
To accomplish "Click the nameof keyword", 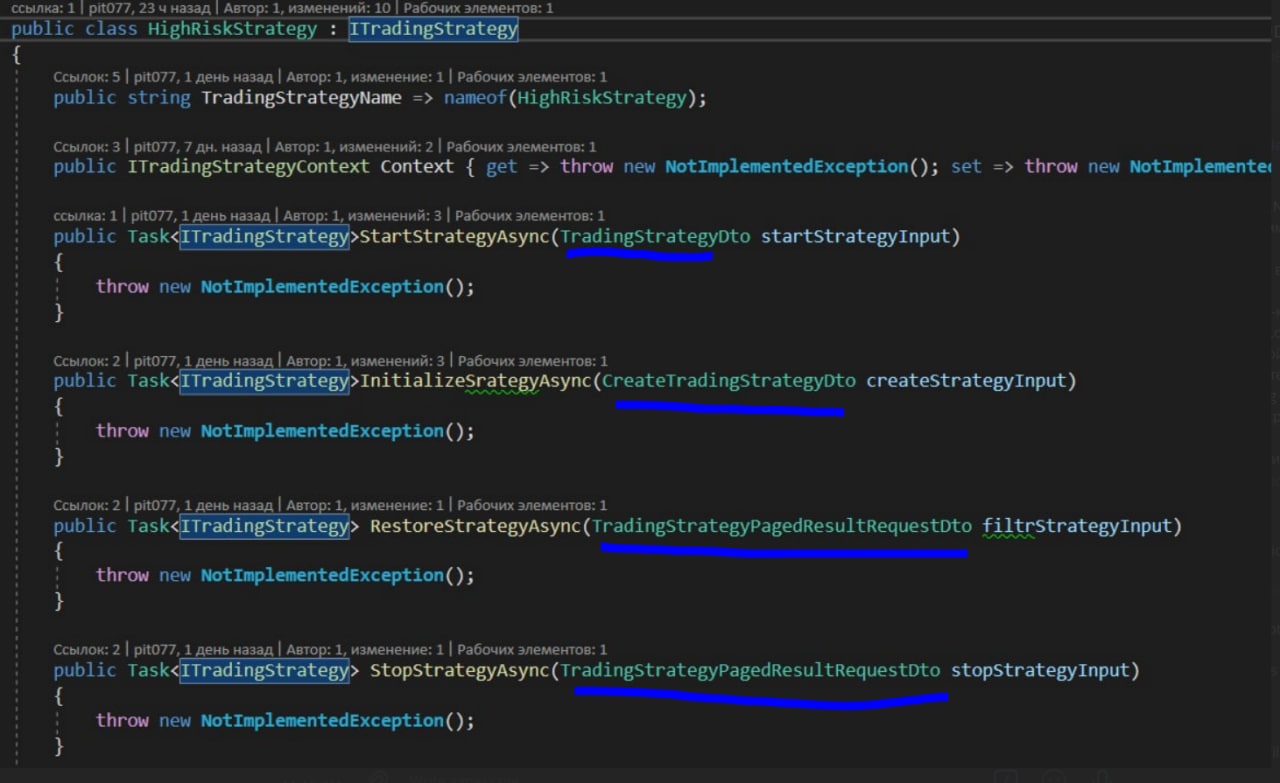I will coord(476,98).
